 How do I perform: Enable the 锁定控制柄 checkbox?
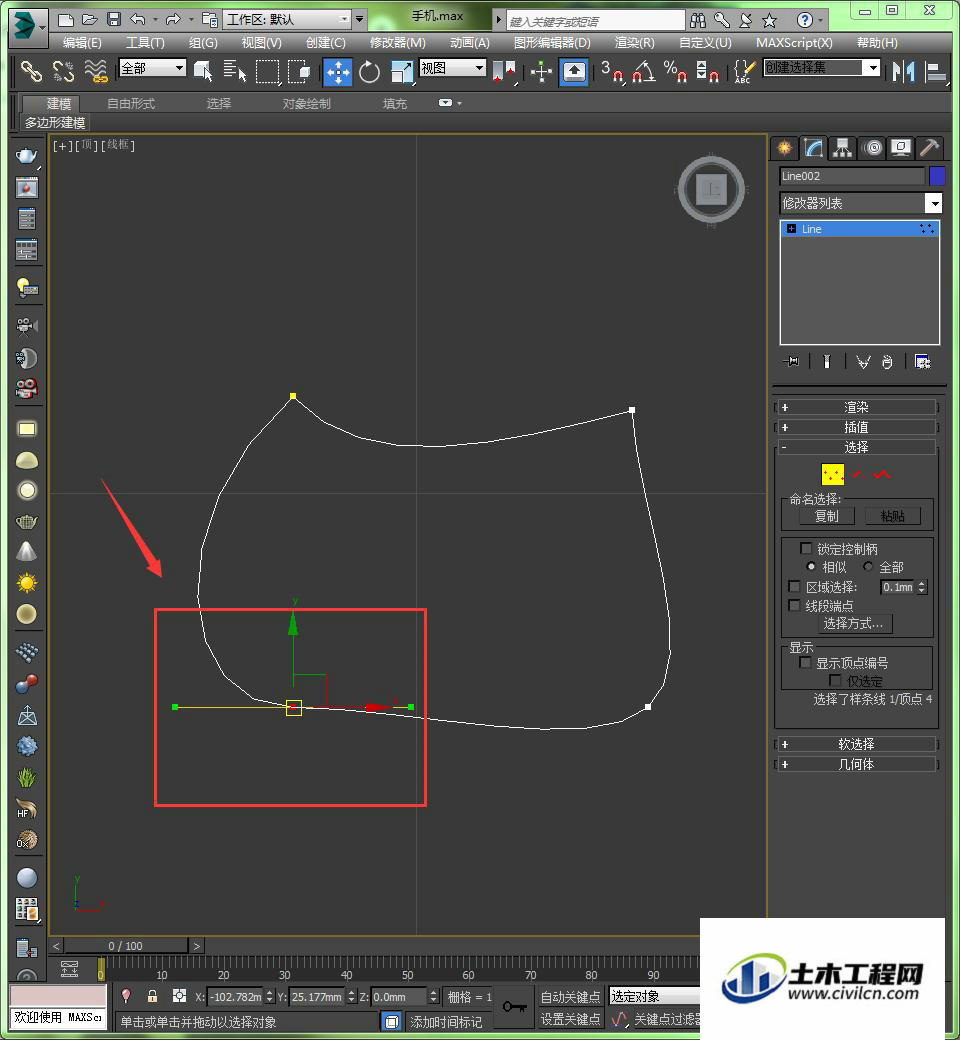tap(806, 549)
